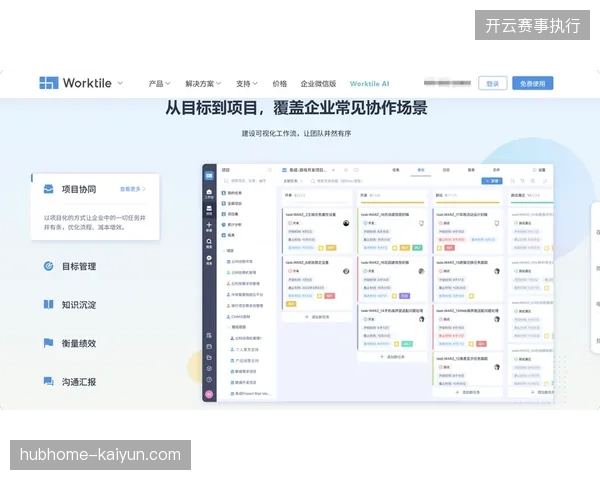Screen dimensions: 600x480
Task: Expand the project title chevron in demo
Action: pos(333,170)
